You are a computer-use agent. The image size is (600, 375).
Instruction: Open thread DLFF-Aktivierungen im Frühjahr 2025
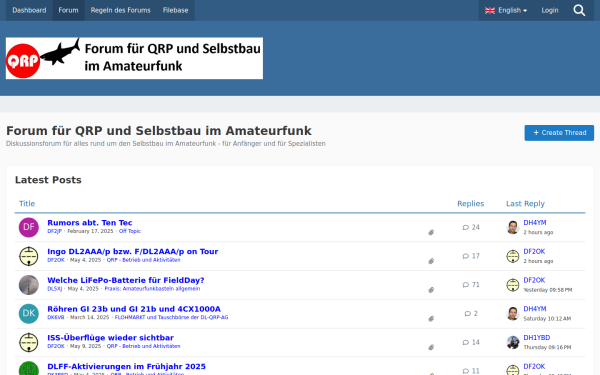point(126,366)
